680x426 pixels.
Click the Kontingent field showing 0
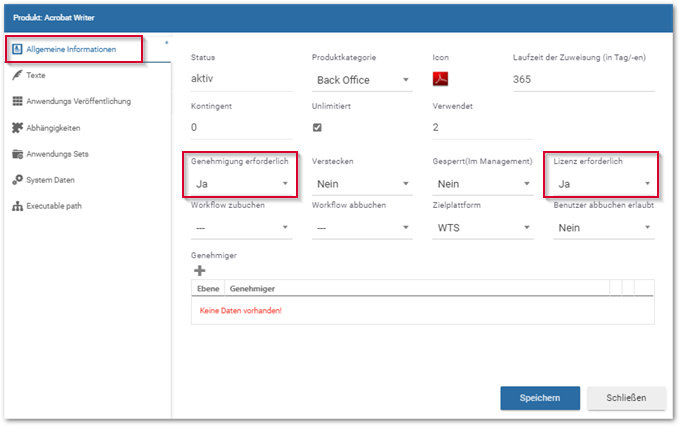(x=242, y=127)
